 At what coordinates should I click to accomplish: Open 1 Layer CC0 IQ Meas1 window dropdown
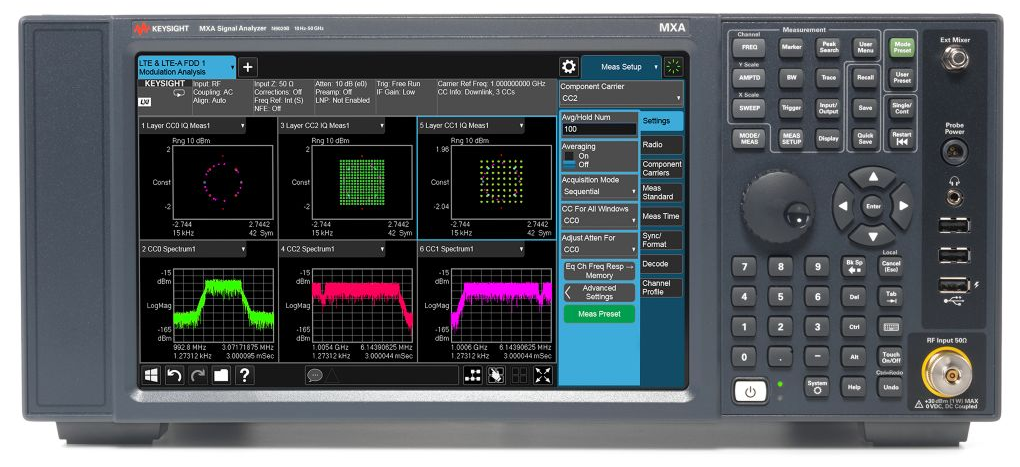click(x=193, y=125)
